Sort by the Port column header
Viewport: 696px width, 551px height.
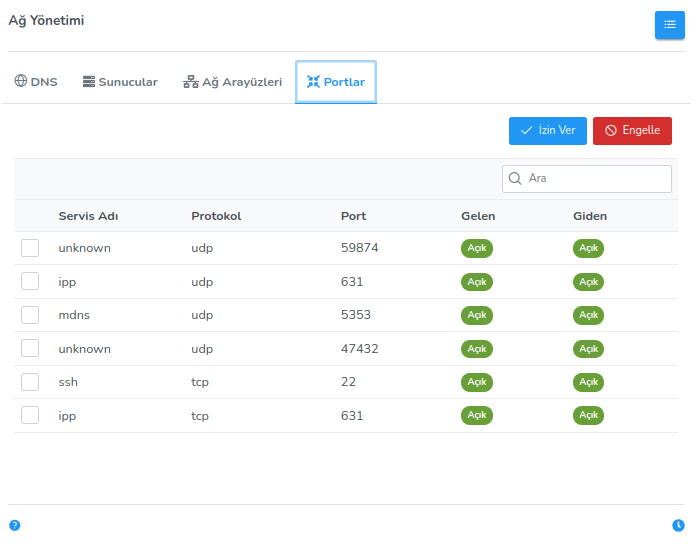point(353,216)
